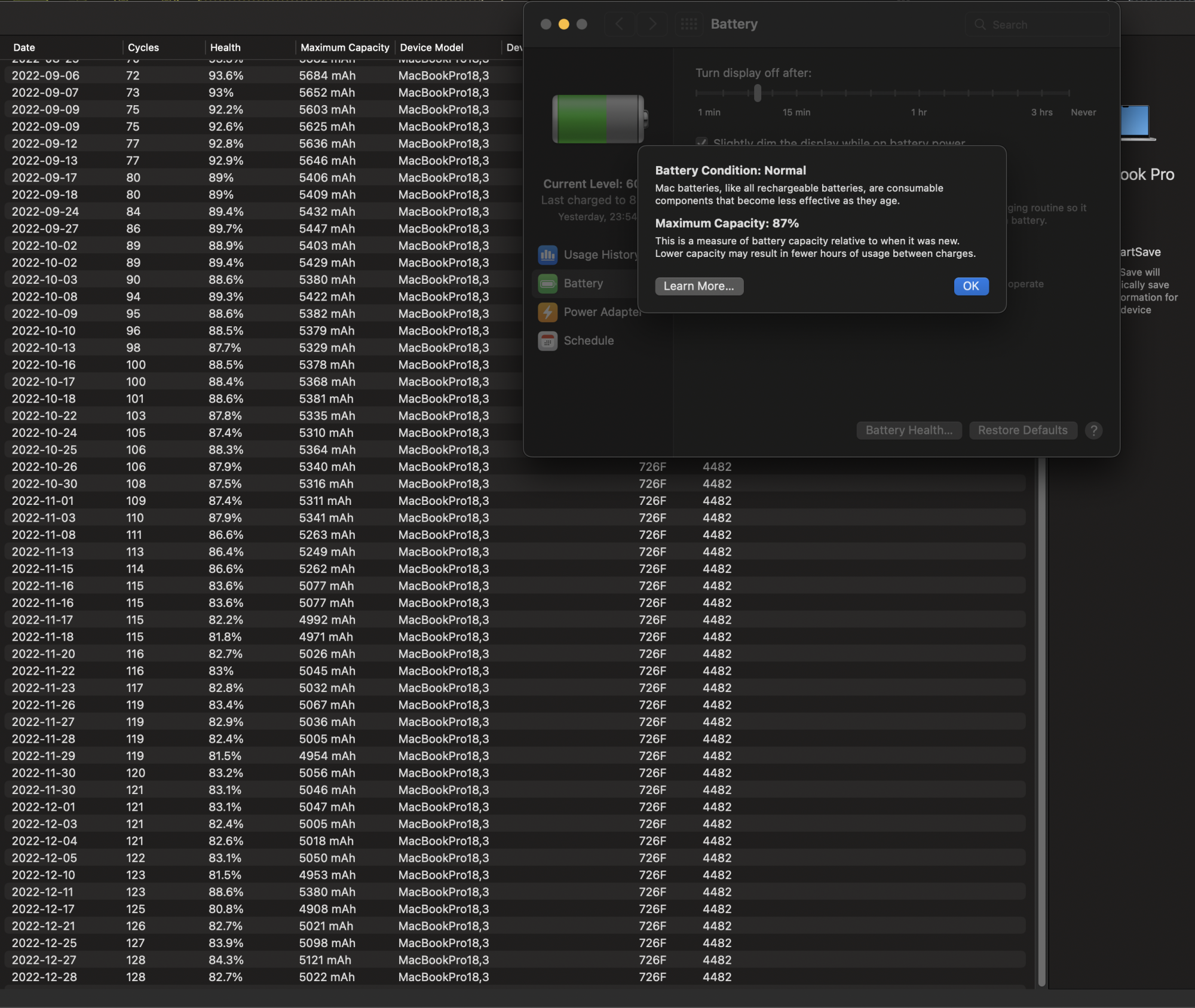Click the Date column header
1195x1008 pixels.
(x=24, y=48)
